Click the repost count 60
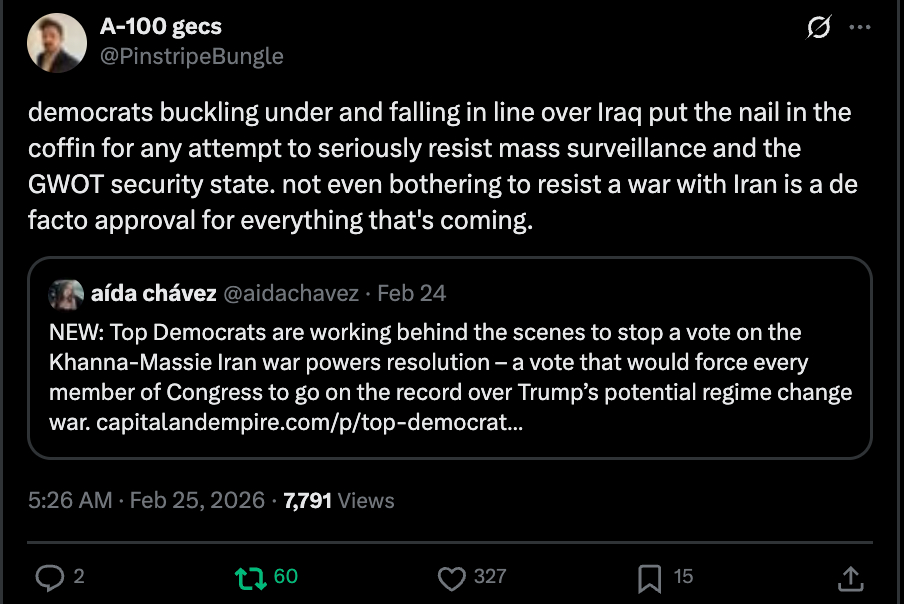Viewport: 904px width, 604px height. pos(285,577)
